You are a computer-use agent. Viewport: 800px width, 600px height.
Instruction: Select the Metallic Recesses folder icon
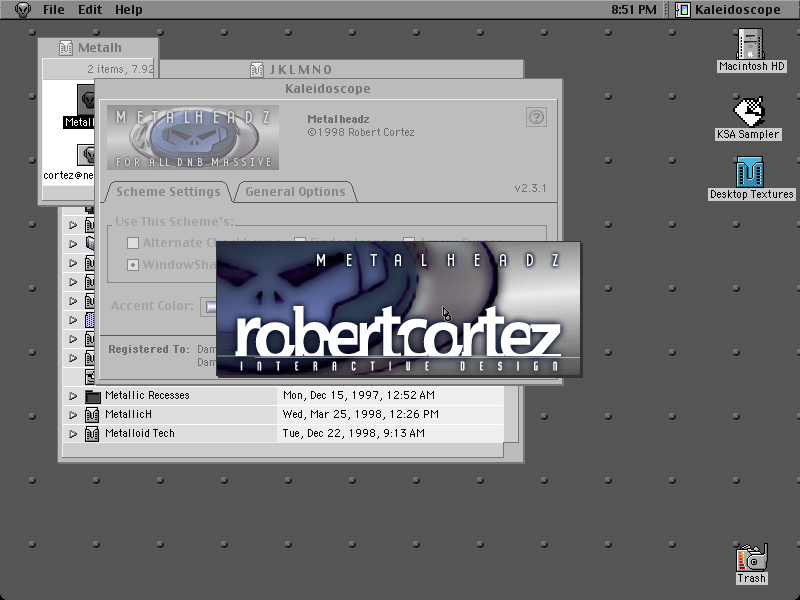tap(92, 396)
